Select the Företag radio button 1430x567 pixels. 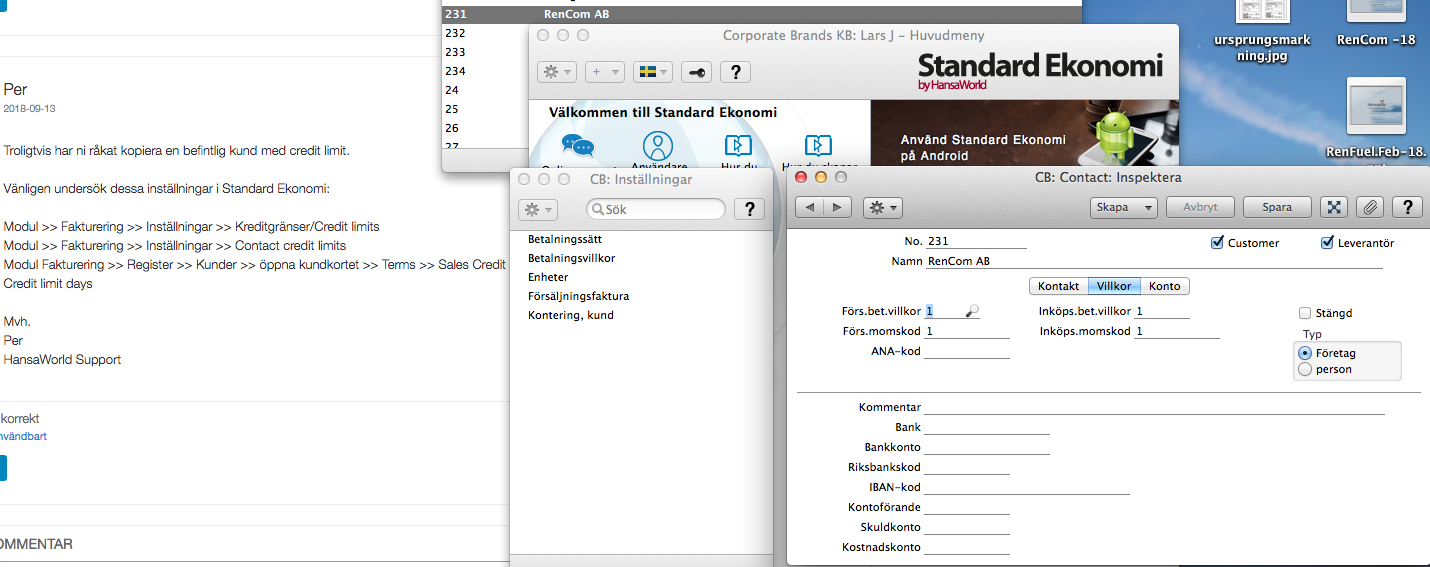point(1304,353)
